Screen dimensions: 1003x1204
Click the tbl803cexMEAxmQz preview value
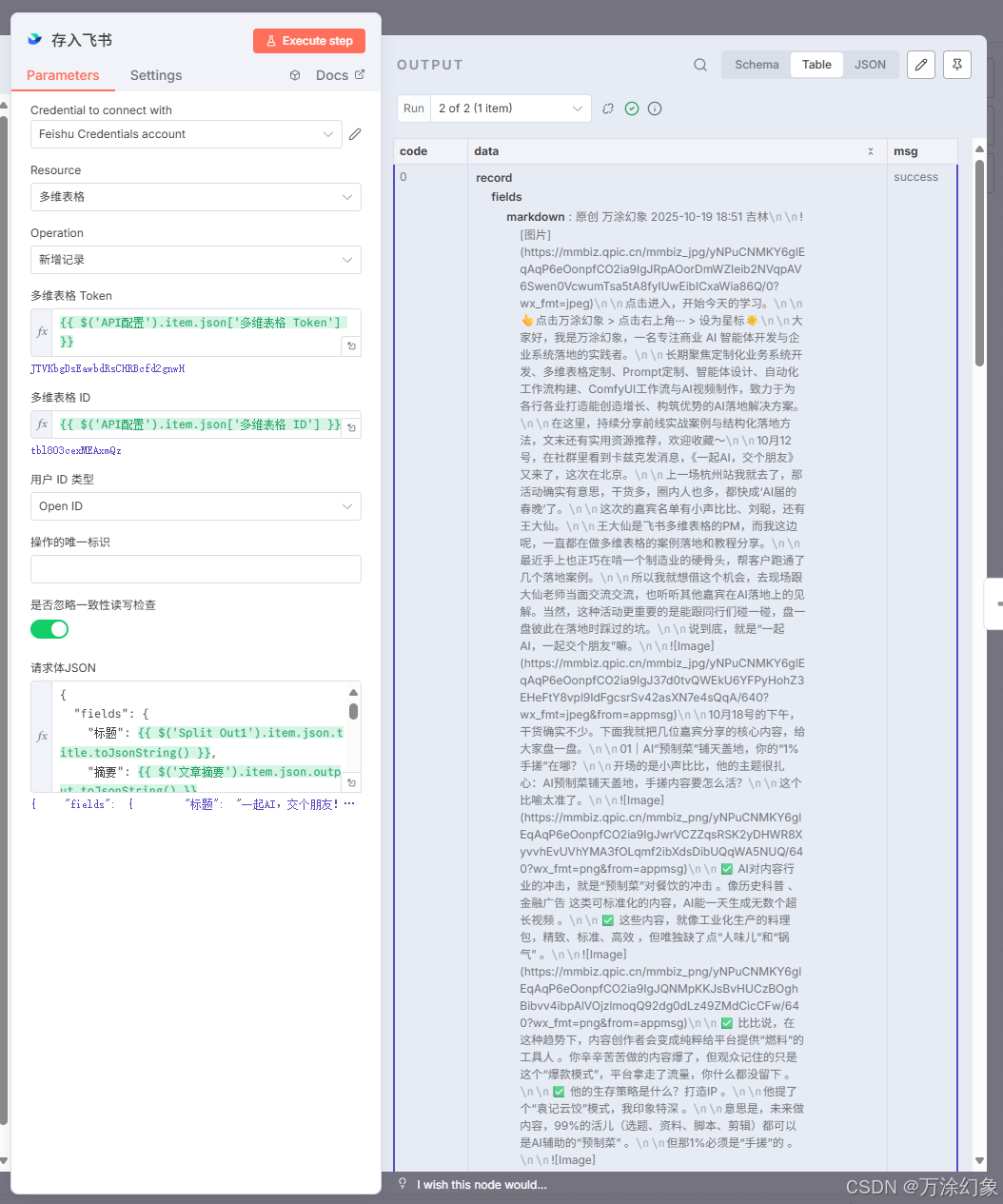point(76,450)
